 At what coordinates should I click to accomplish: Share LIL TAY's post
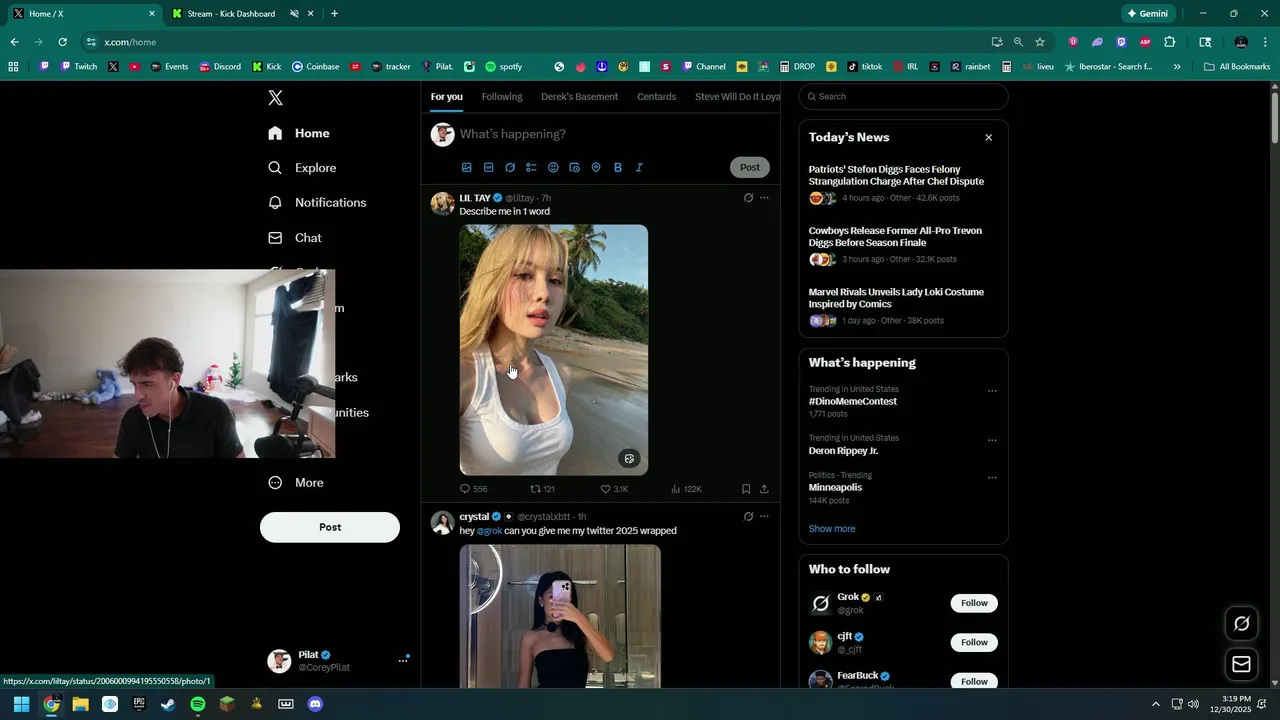click(764, 489)
